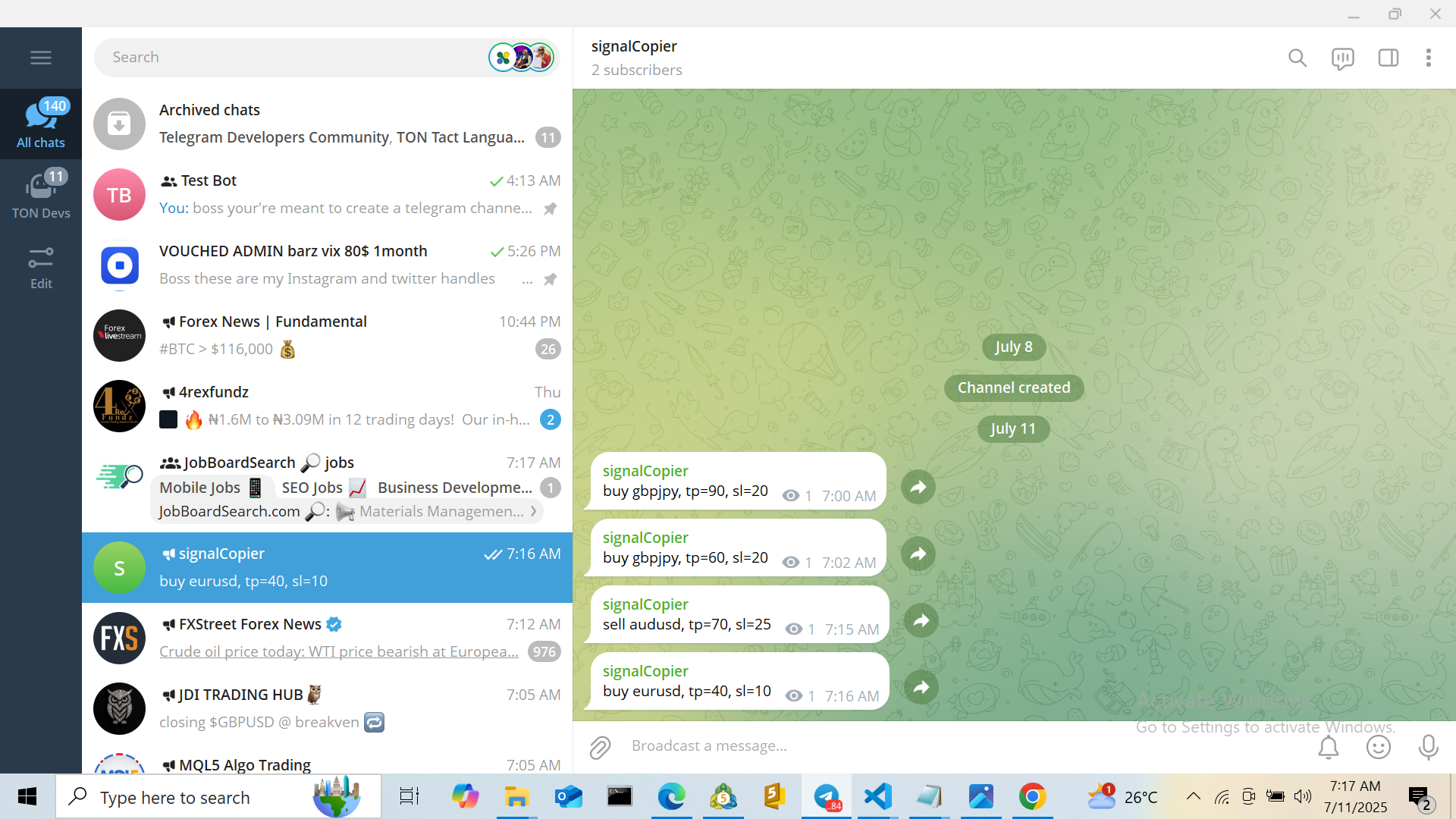The height and width of the screenshot is (819, 1456).
Task: Click the Channel created service message
Action: click(1014, 388)
